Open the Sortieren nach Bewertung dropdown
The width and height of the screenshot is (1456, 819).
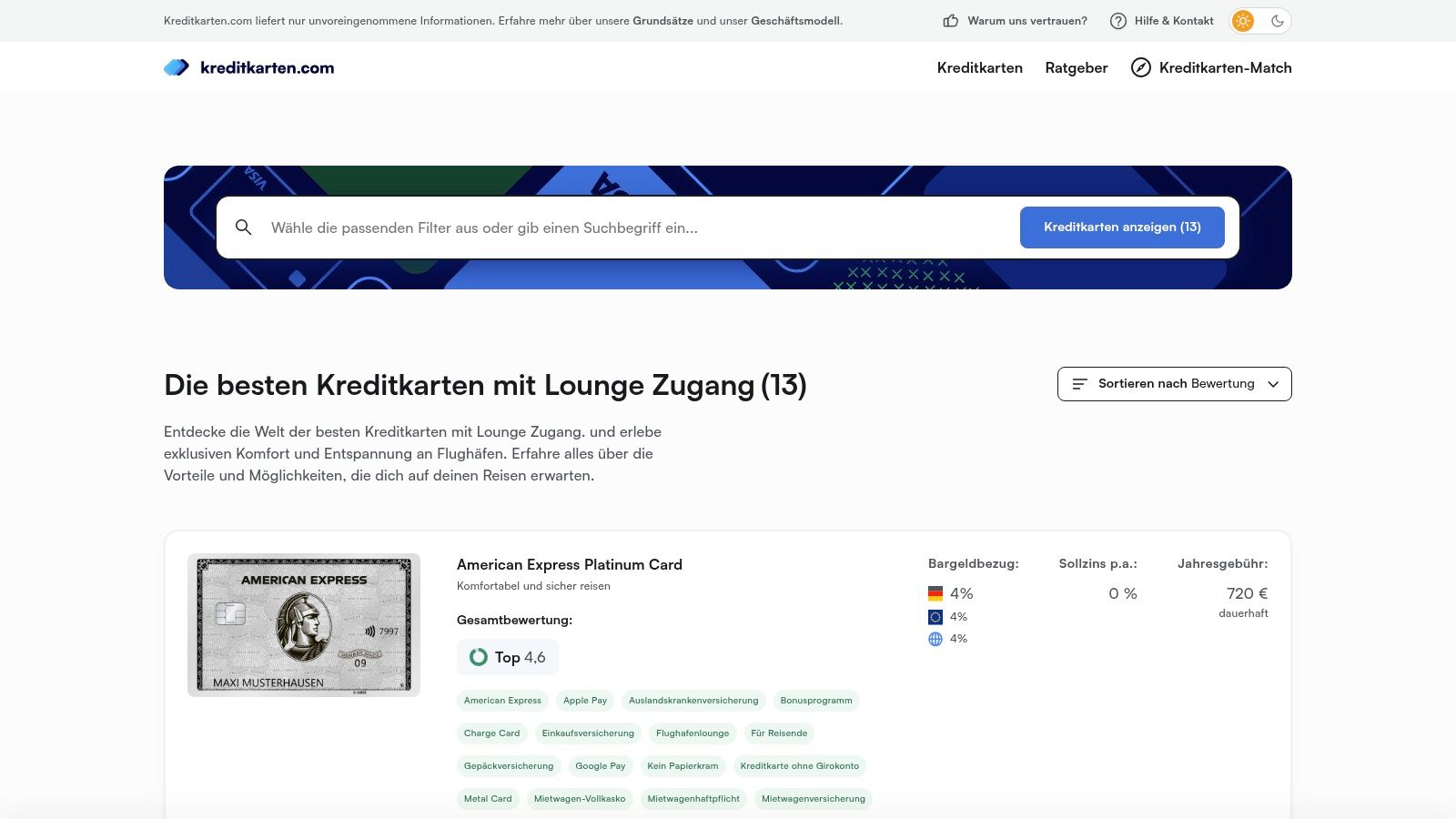tap(1175, 384)
